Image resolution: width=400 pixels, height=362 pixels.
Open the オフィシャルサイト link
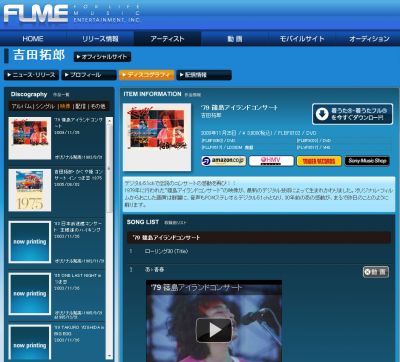tap(102, 57)
